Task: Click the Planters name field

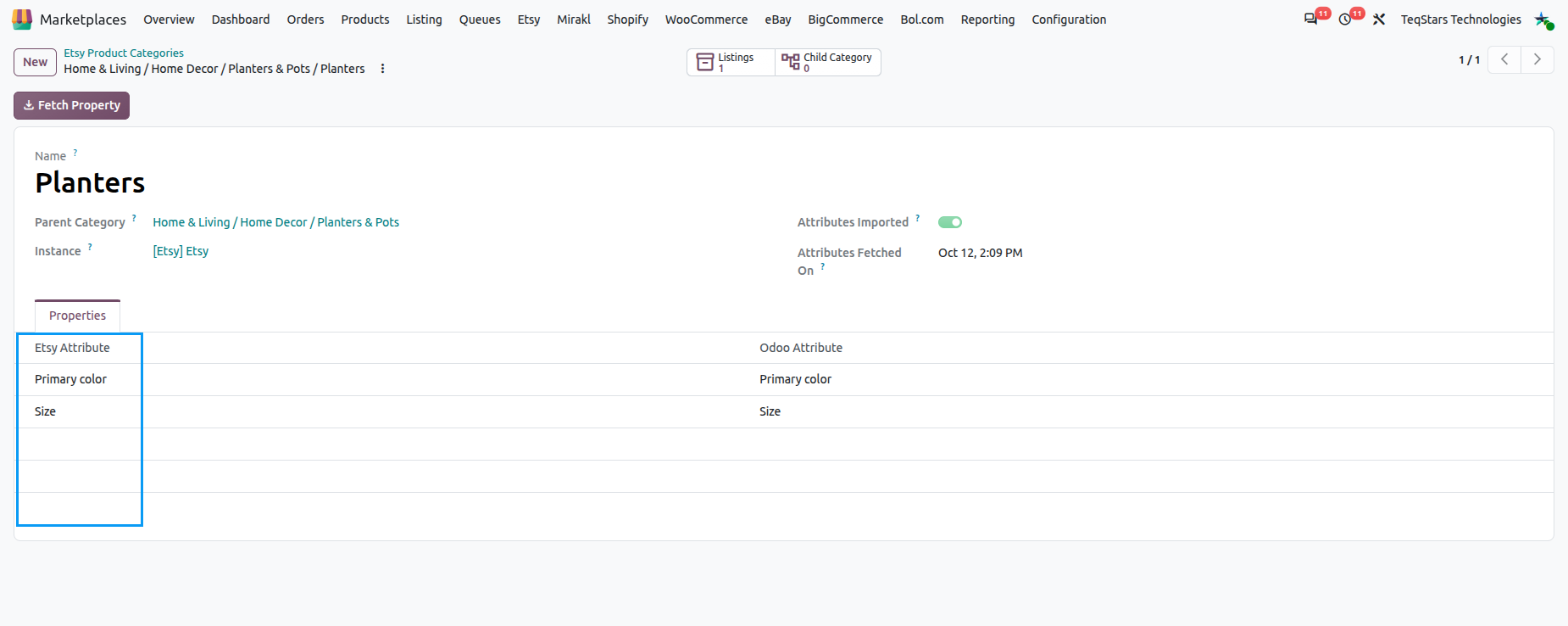Action: click(90, 183)
